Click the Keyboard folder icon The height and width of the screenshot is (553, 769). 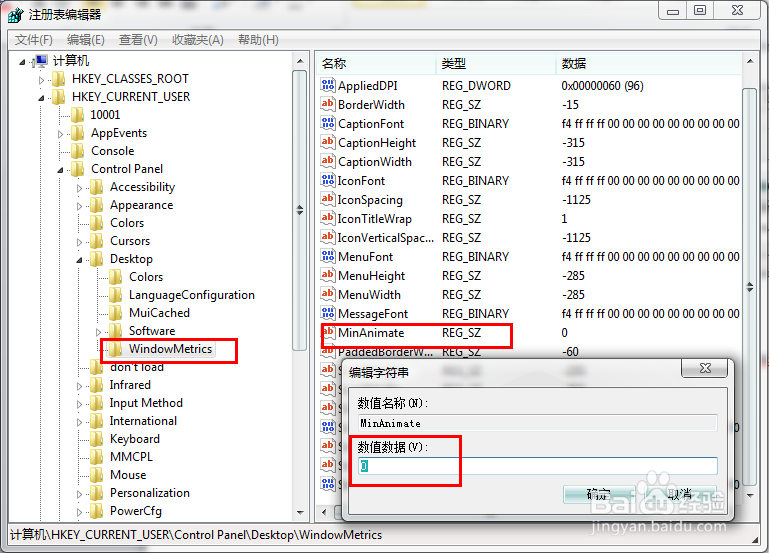(97, 439)
